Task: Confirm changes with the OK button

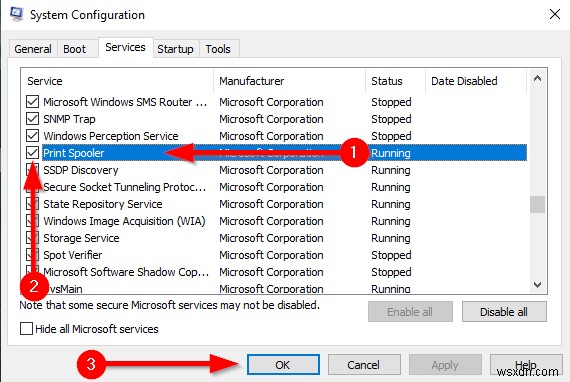Action: (283, 365)
